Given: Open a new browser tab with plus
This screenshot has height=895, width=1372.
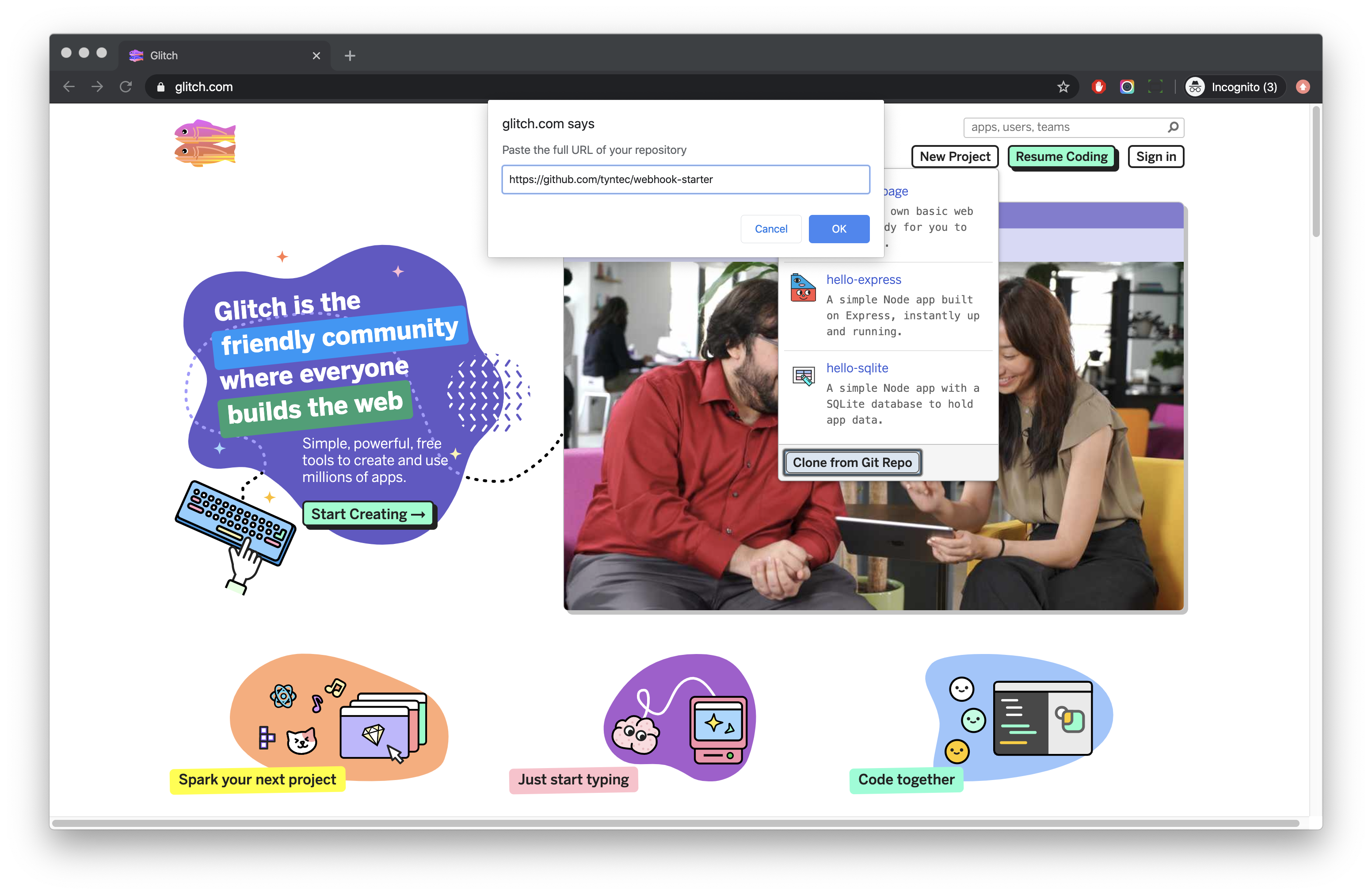Looking at the screenshot, I should (350, 56).
